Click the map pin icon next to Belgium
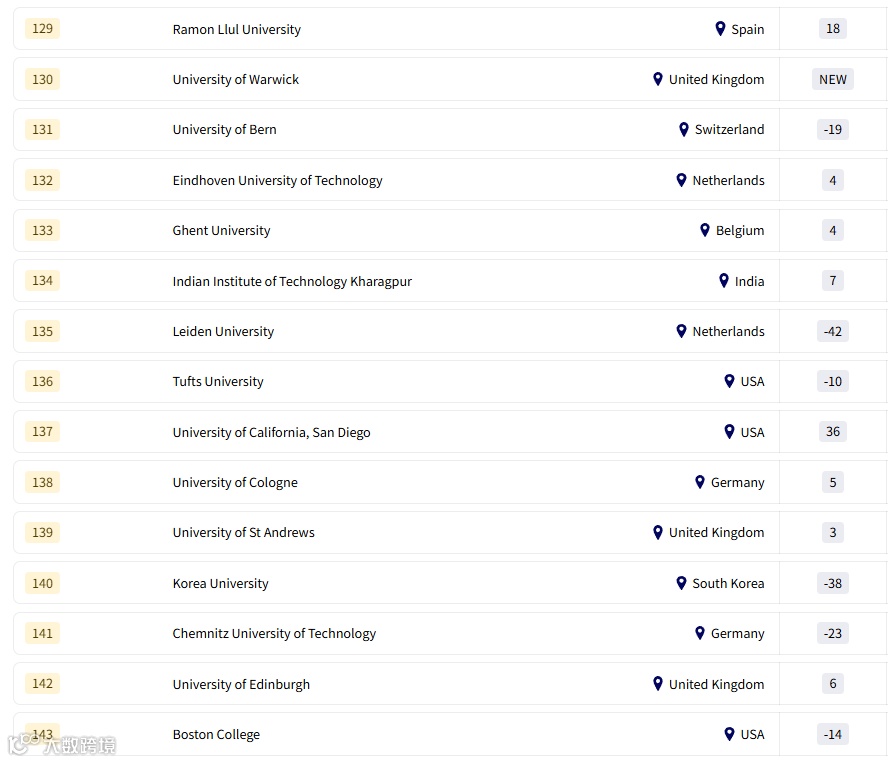Viewport: 888px width, 762px height. (705, 230)
